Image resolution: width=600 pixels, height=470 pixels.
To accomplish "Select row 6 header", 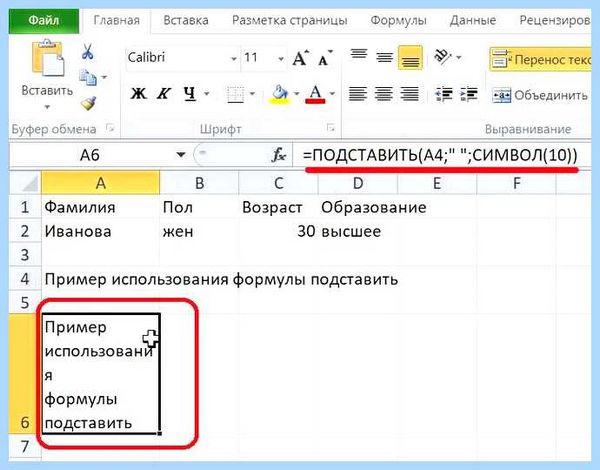I will 25,374.
